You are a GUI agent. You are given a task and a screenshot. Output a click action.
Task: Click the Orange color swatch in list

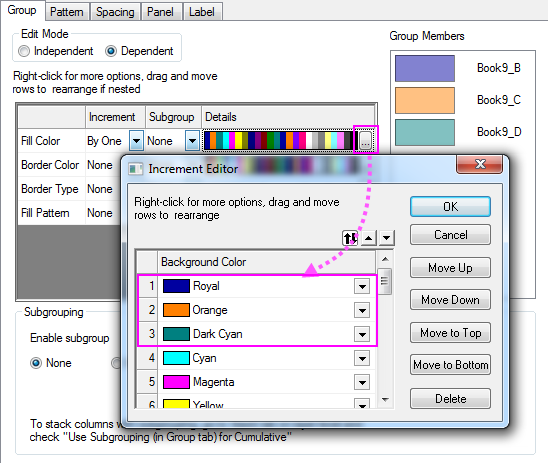(x=176, y=310)
